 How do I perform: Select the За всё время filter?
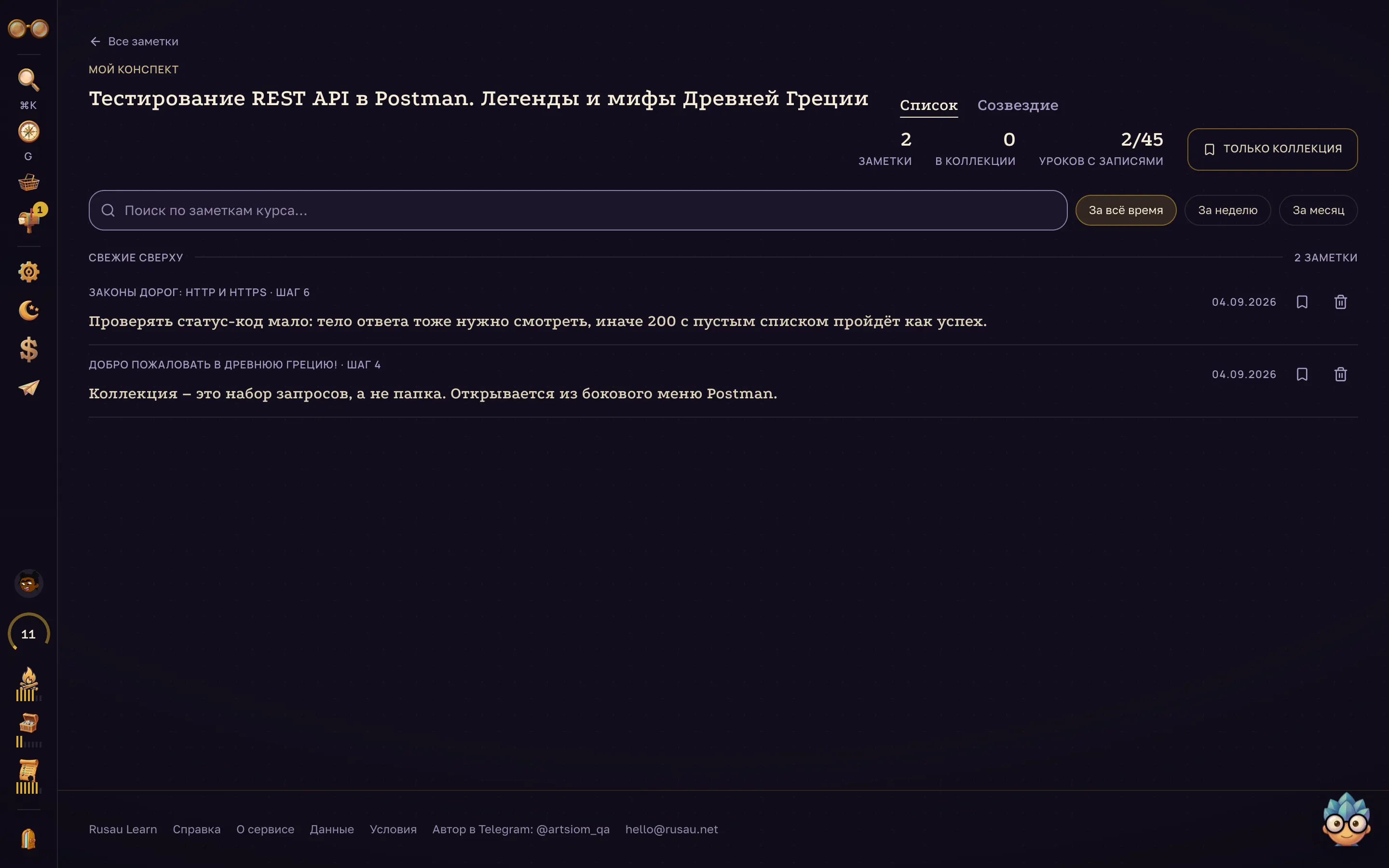point(1126,210)
